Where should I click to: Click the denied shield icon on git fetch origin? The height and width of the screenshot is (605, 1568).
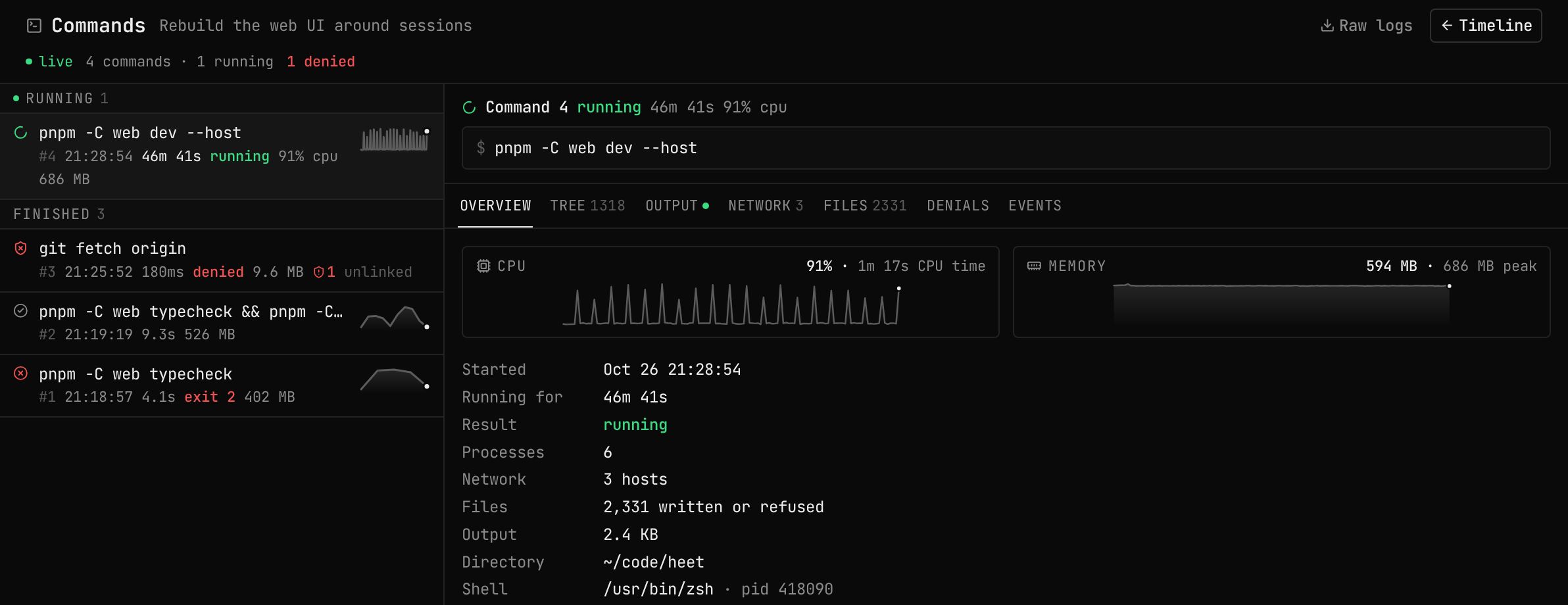(21, 249)
